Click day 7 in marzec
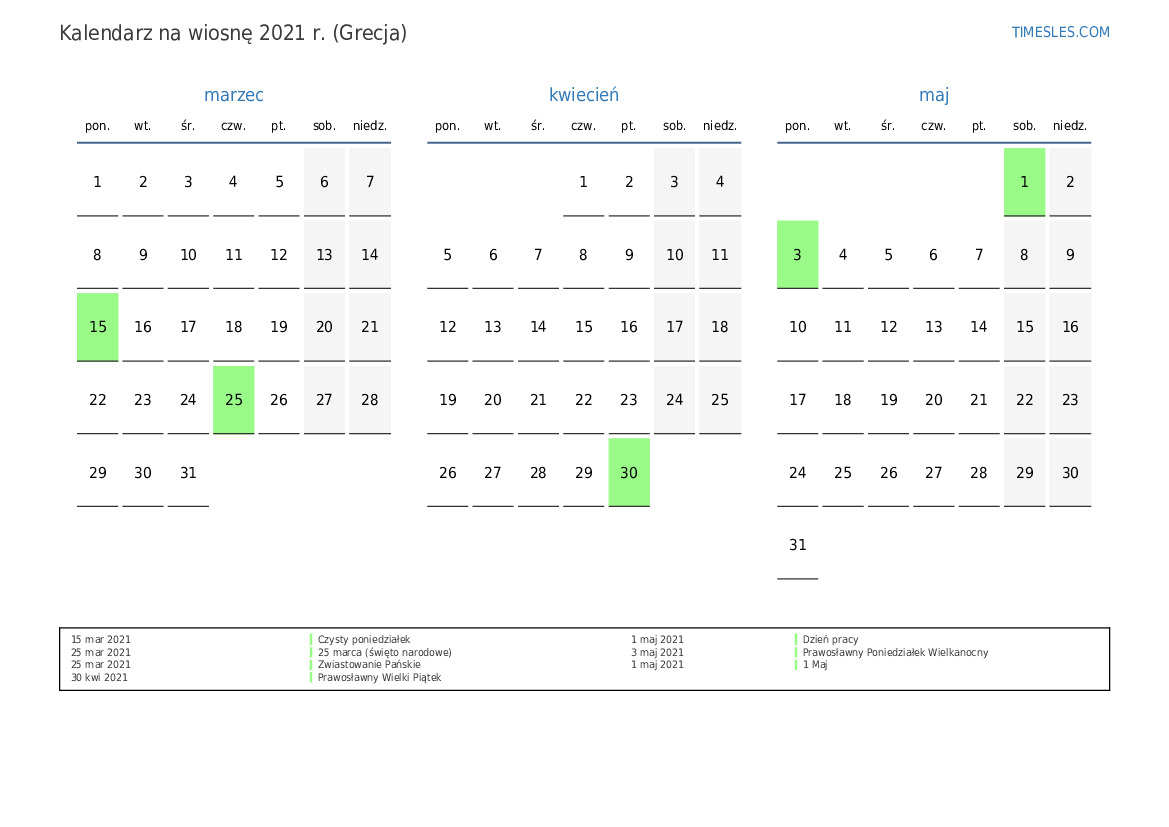Screen dimensions: 1169x827 point(370,182)
